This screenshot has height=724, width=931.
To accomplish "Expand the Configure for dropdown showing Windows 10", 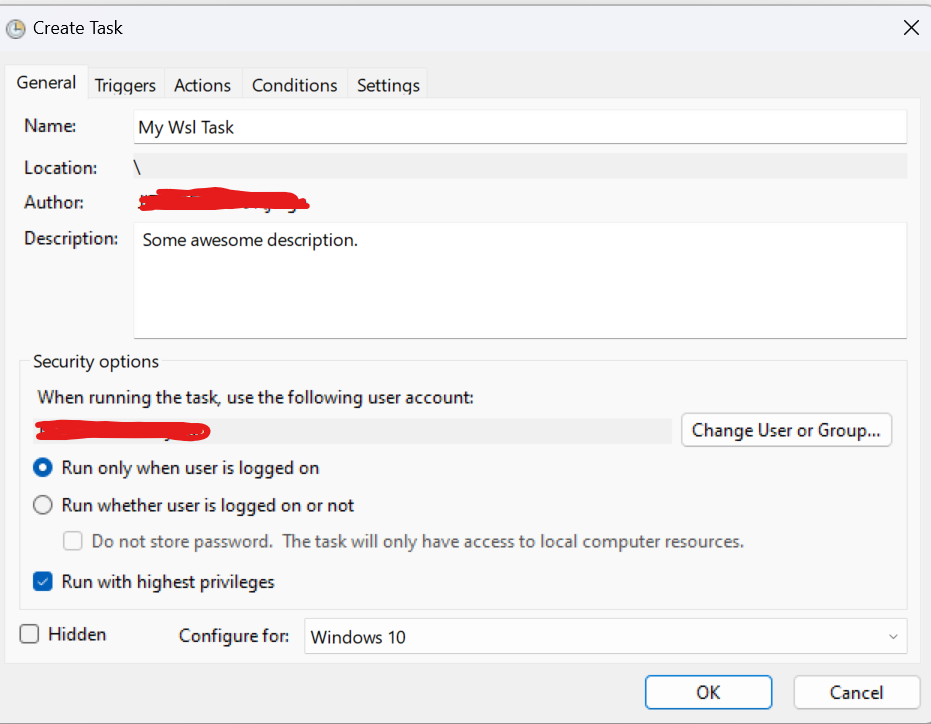I will coord(605,637).
